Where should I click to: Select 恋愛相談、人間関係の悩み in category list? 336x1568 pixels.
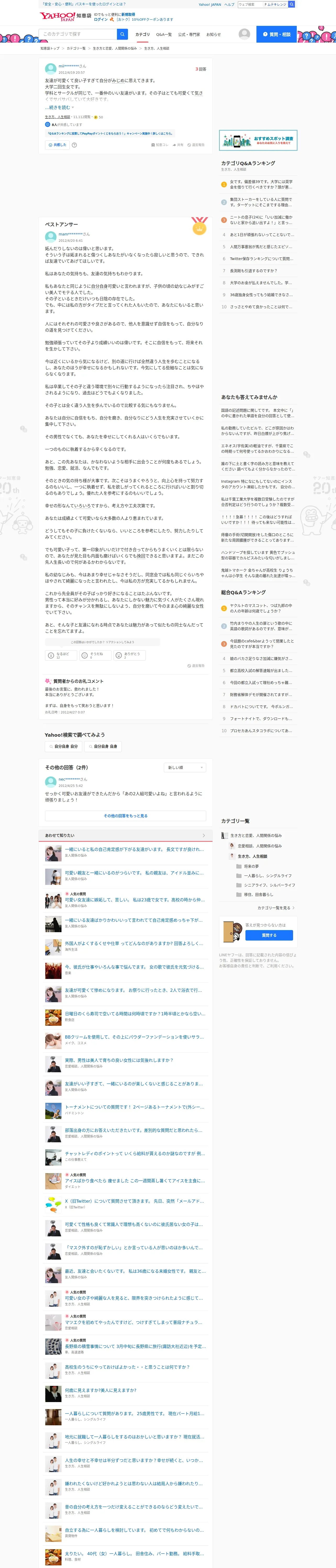pyautogui.click(x=255, y=846)
